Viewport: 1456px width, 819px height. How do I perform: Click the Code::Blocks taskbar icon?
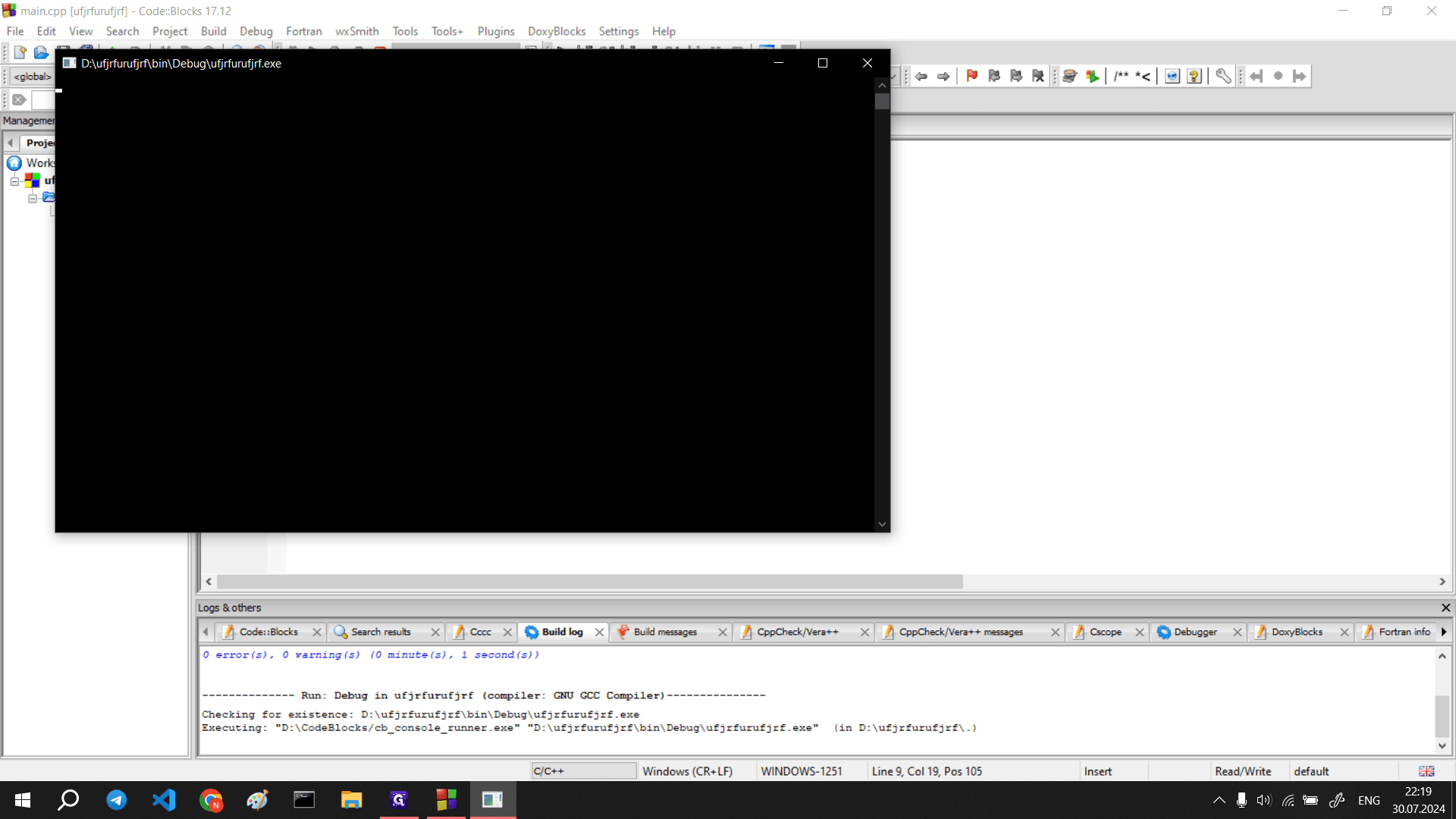[x=446, y=800]
